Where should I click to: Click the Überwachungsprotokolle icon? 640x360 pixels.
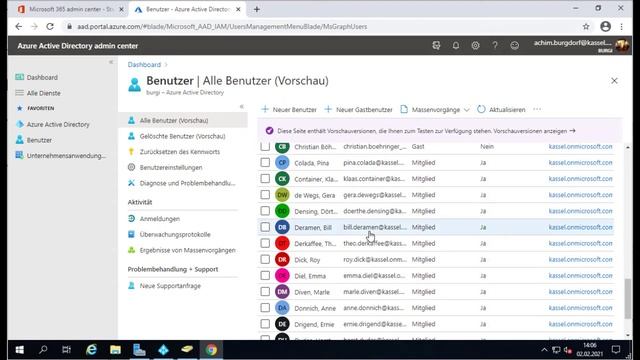(x=131, y=234)
